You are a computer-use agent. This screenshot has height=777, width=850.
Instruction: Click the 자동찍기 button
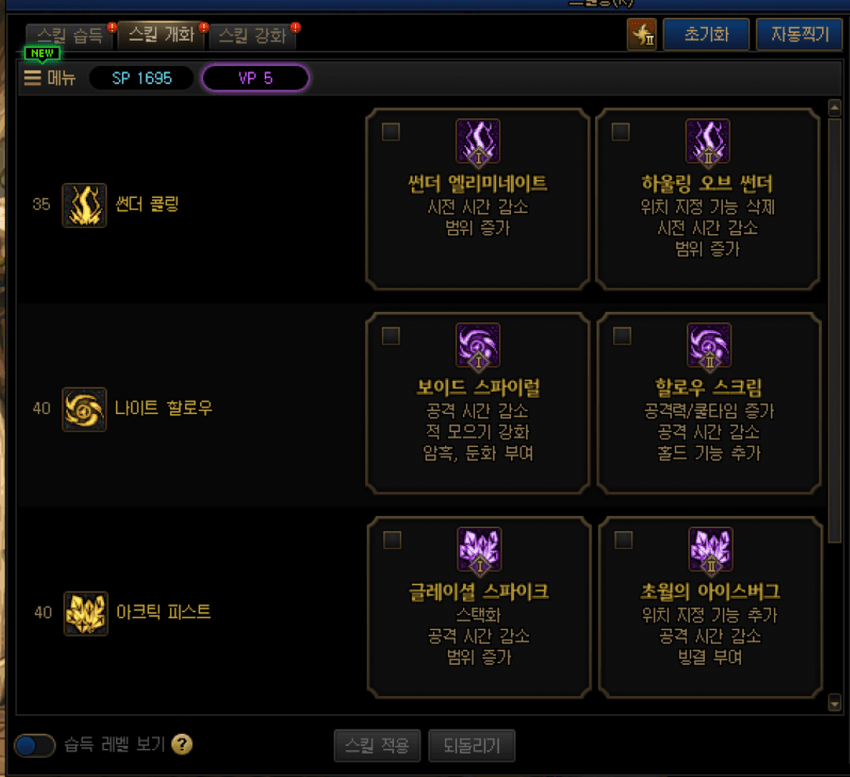click(x=800, y=35)
